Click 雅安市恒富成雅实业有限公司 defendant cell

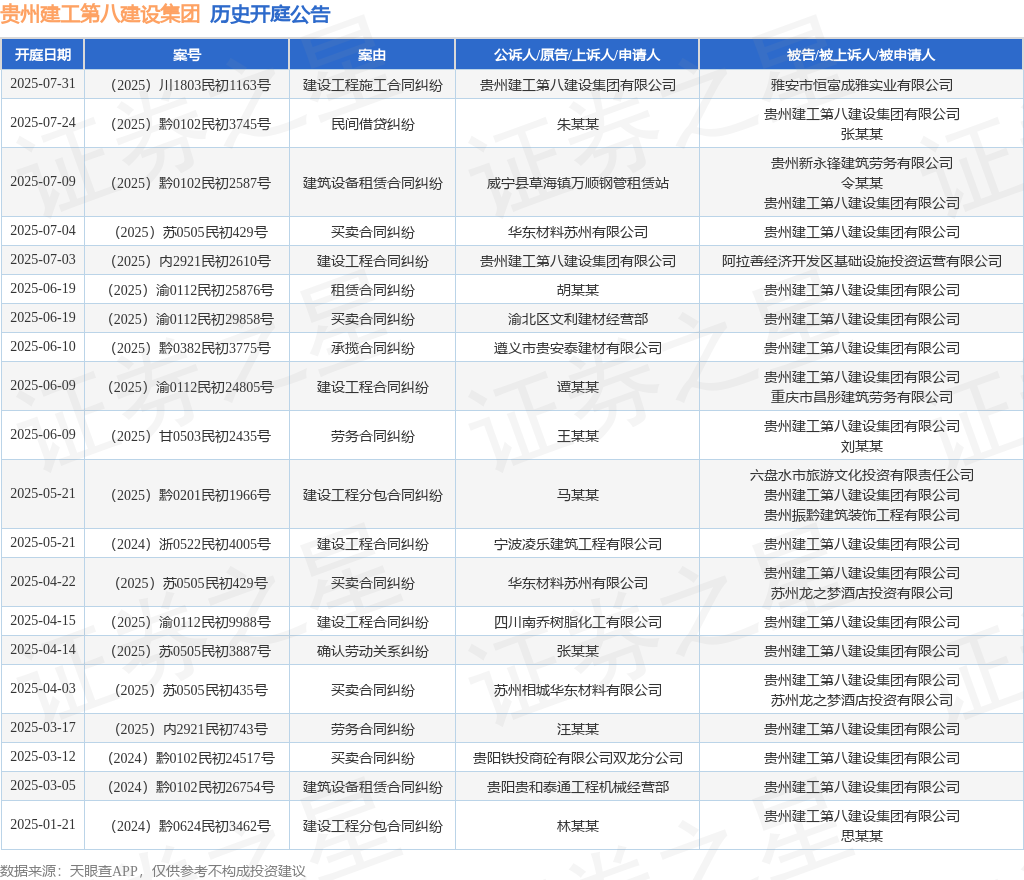tap(861, 85)
